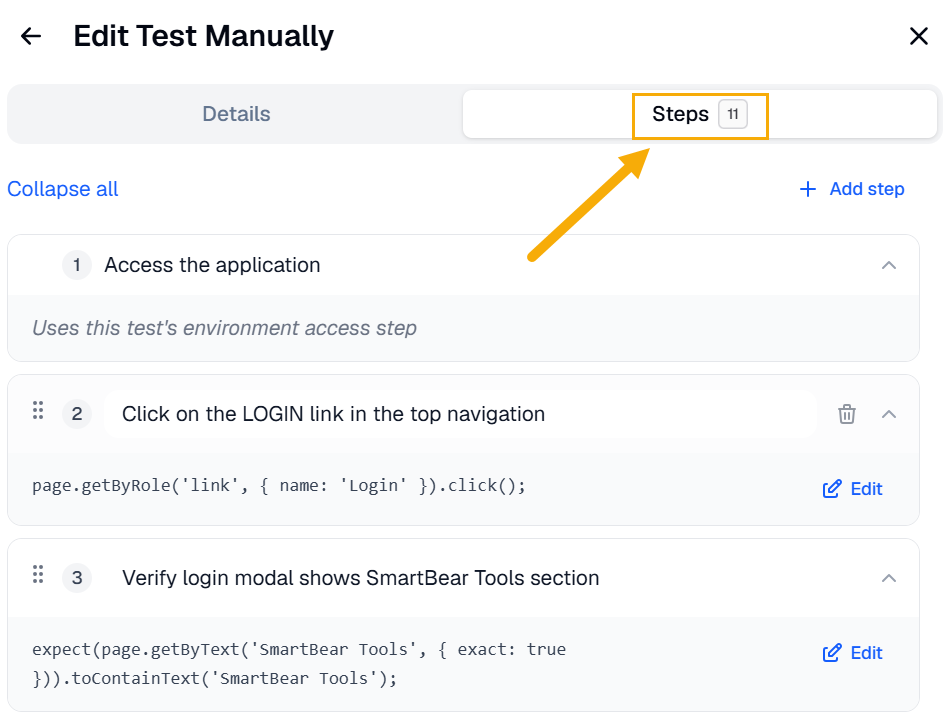The image size is (951, 721).
Task: Click the step number 2 badge
Action: pyautogui.click(x=77, y=414)
